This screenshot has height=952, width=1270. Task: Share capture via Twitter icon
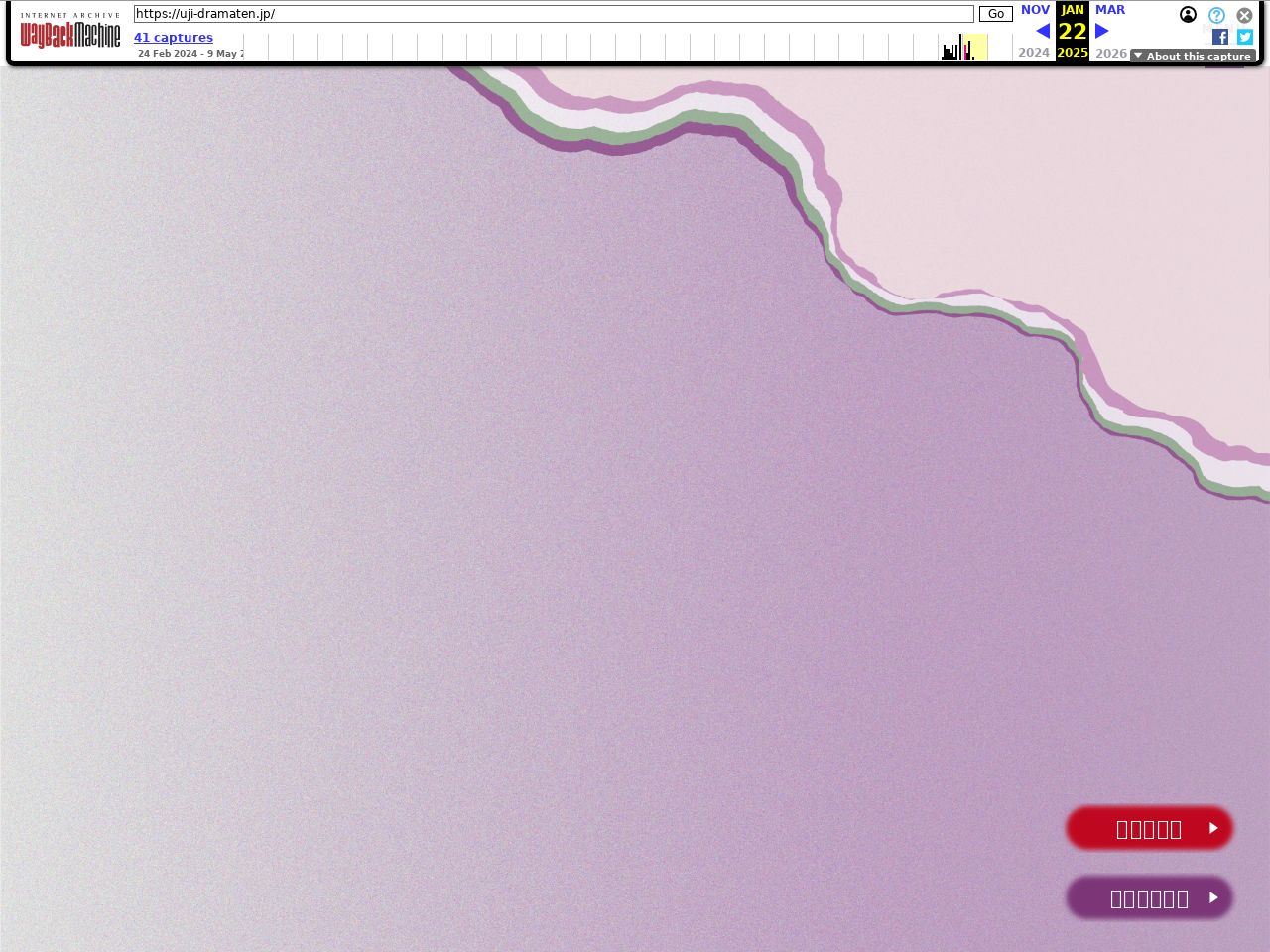(x=1245, y=37)
